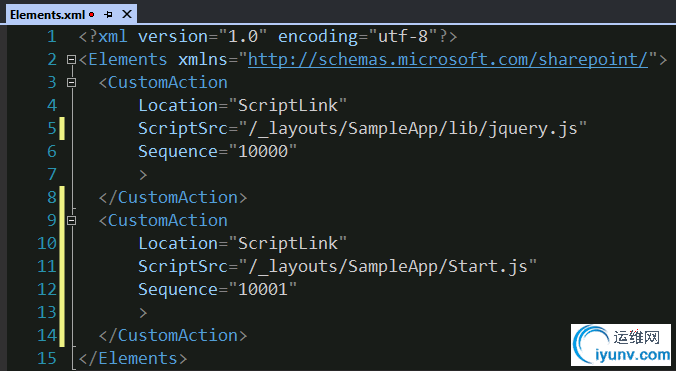Viewport: 676px width, 371px height.
Task: Click the closing CustomAction tag on line 8
Action: [x=173, y=197]
